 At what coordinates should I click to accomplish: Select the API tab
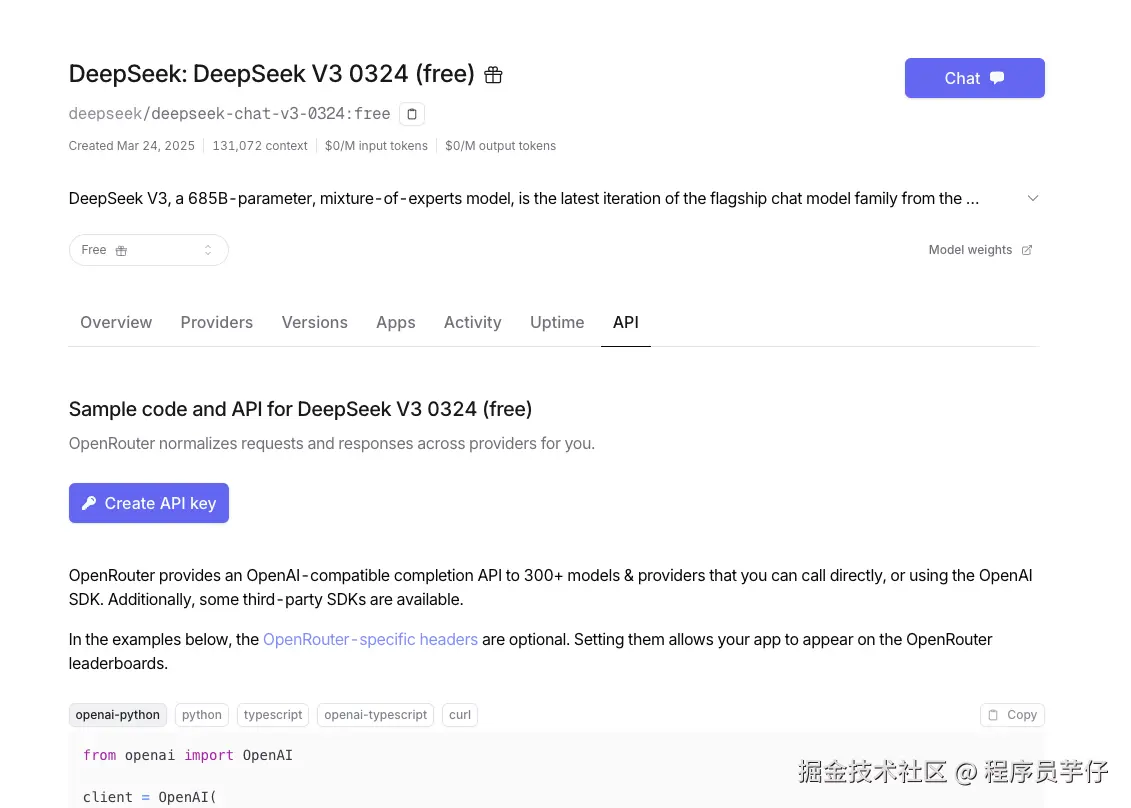625,322
